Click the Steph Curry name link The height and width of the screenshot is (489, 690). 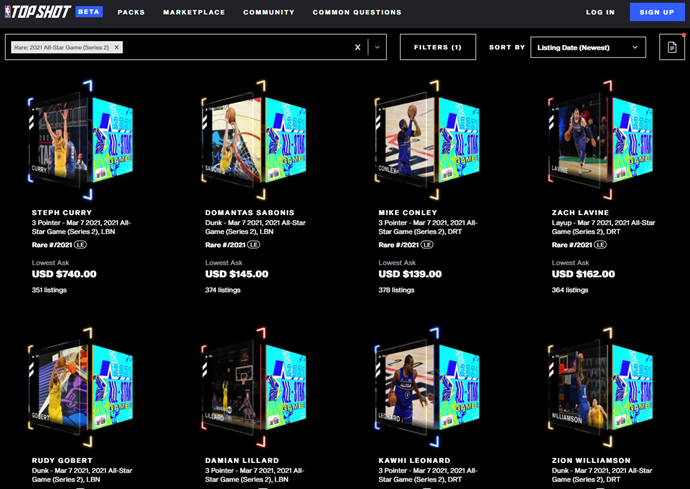[x=62, y=213]
